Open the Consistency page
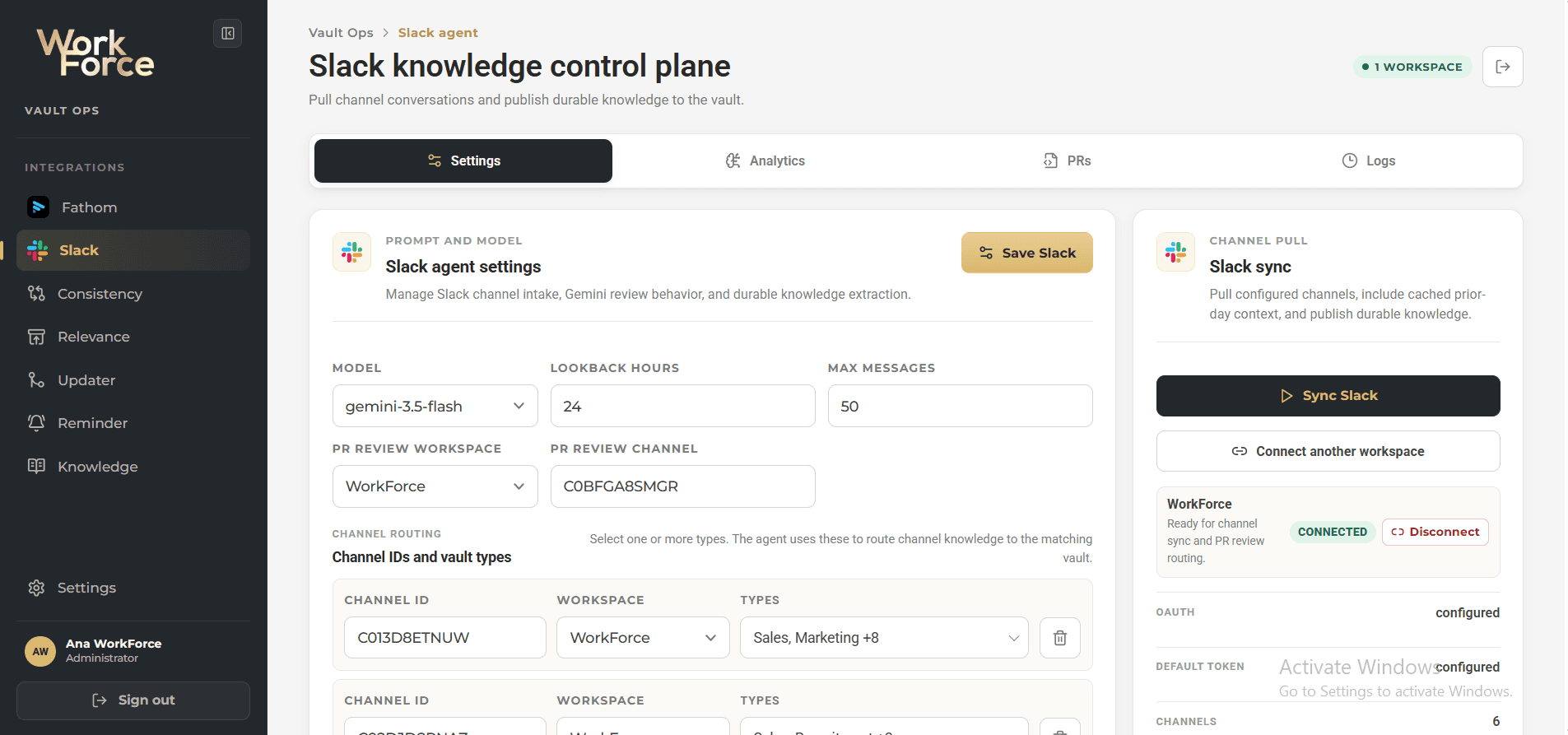 pos(133,294)
